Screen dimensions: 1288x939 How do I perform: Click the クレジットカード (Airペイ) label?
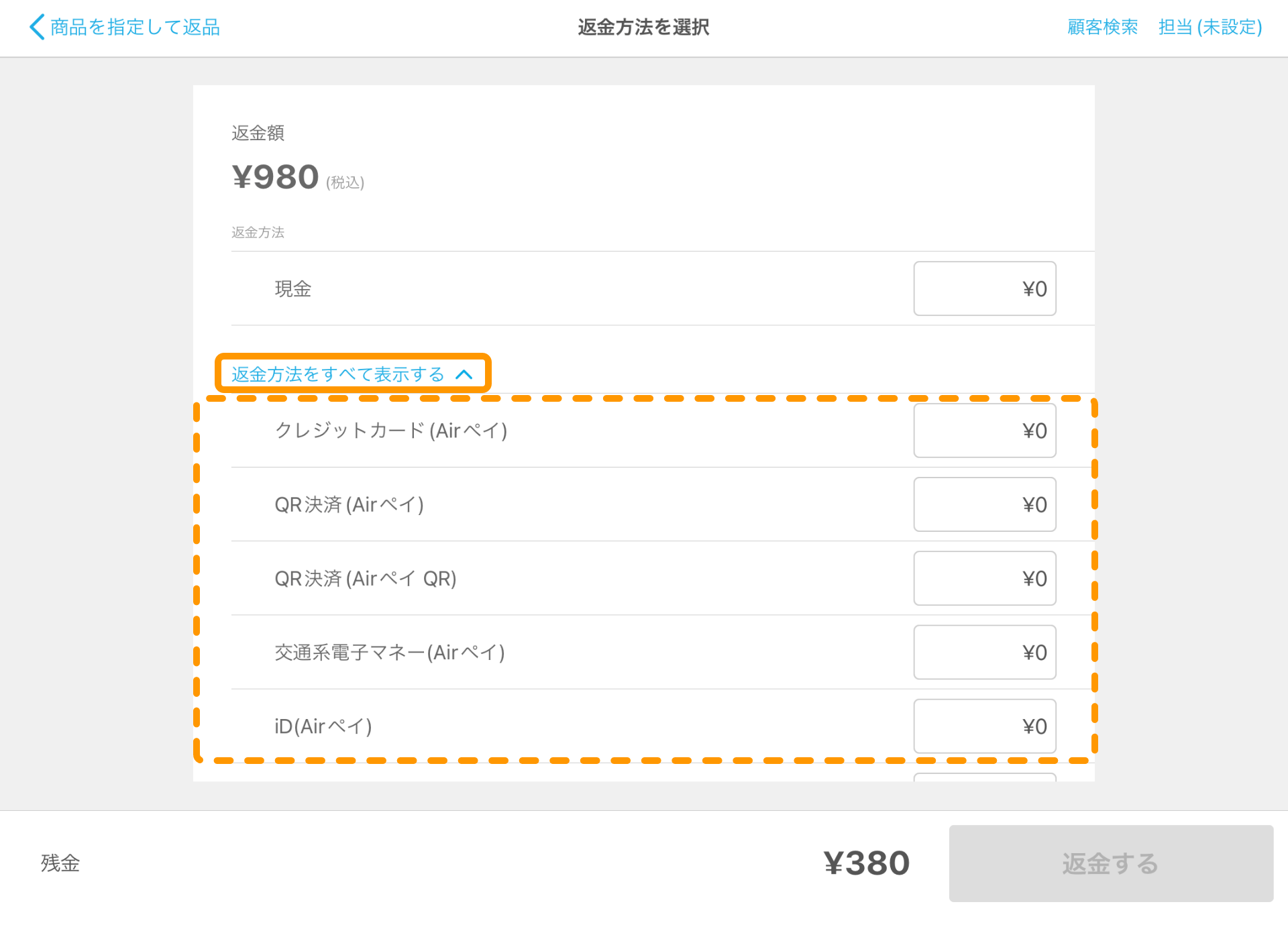(x=390, y=431)
